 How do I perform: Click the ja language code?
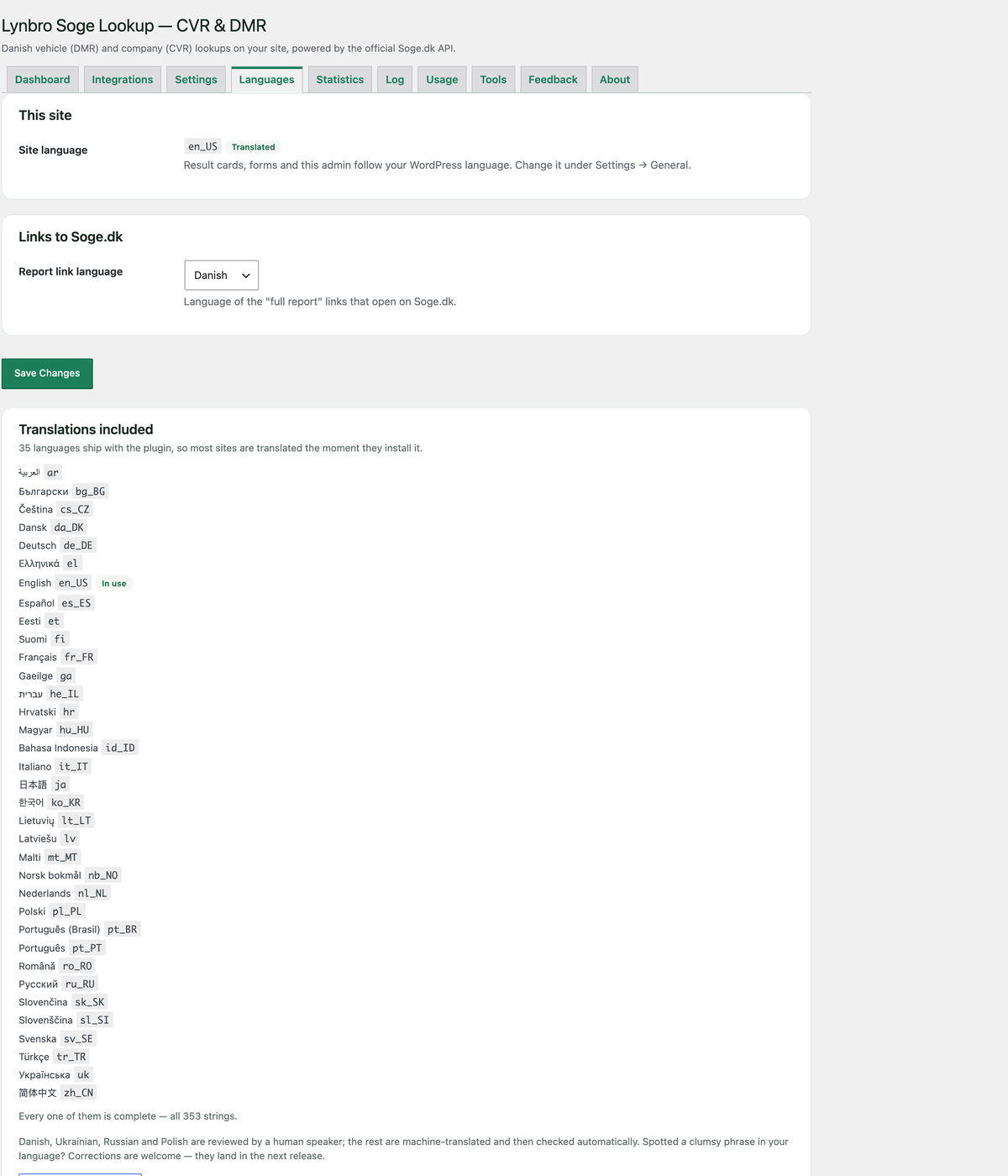[60, 785]
